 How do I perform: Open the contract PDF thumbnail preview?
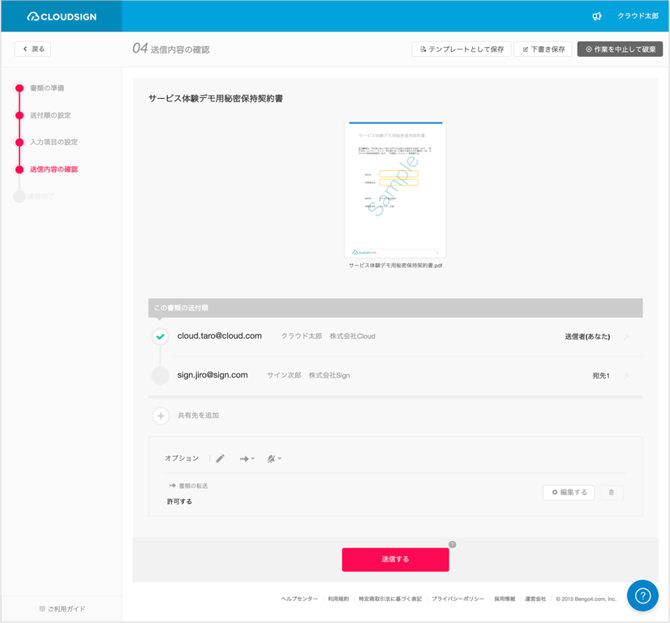(396, 190)
